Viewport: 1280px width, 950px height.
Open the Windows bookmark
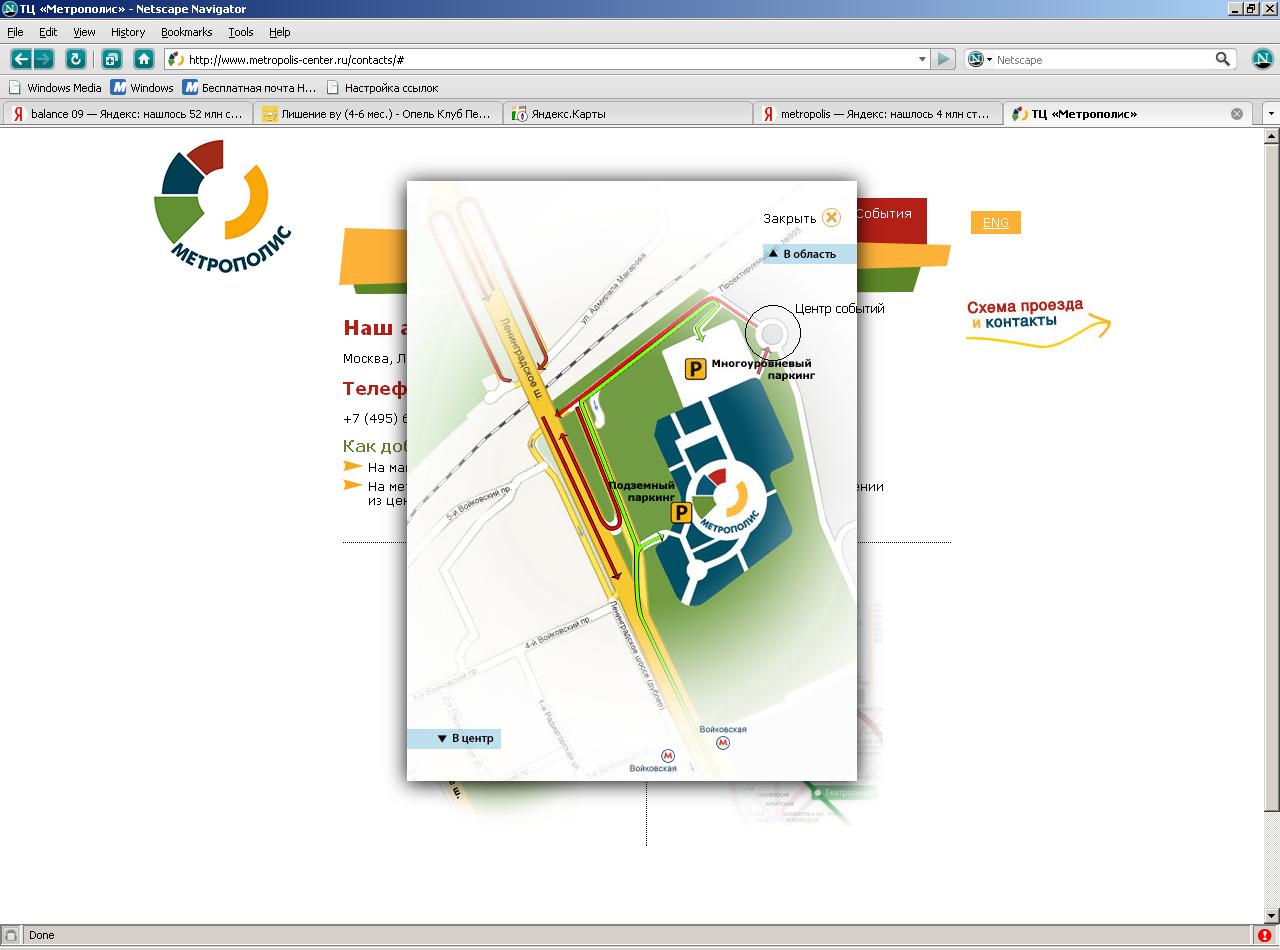click(x=142, y=88)
